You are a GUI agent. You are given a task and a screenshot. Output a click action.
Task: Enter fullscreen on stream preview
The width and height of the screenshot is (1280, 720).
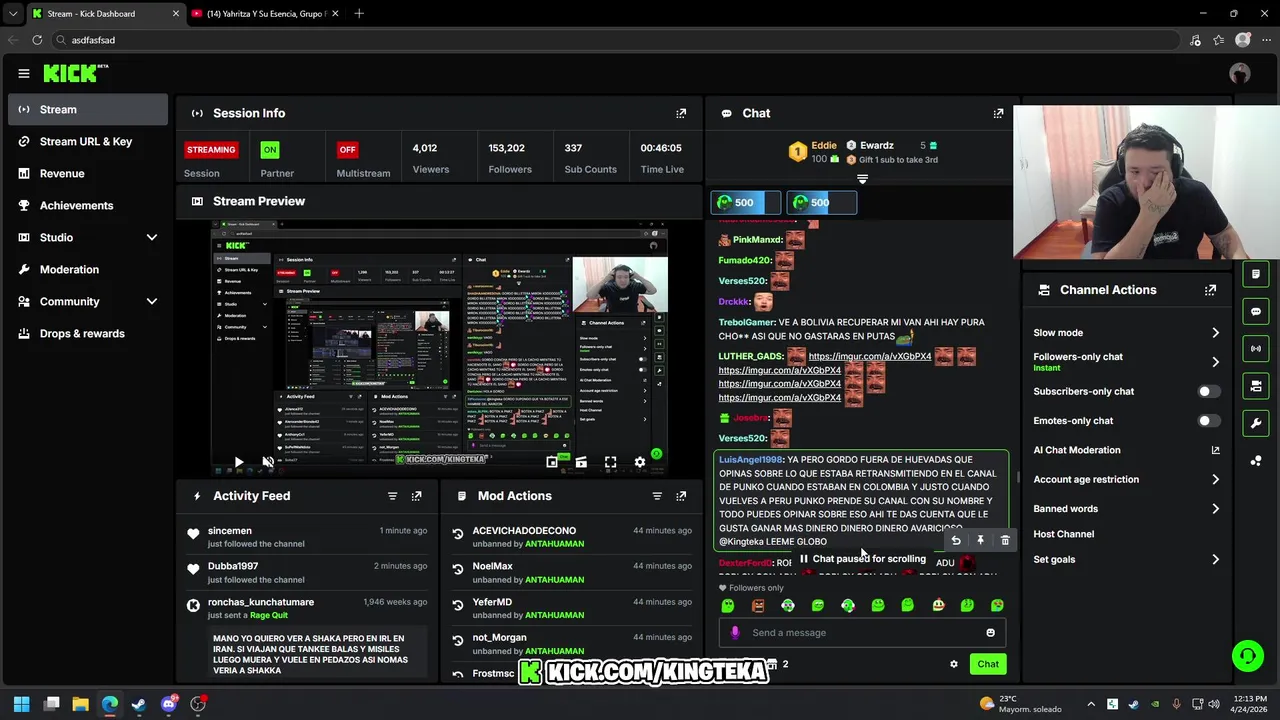click(x=610, y=462)
